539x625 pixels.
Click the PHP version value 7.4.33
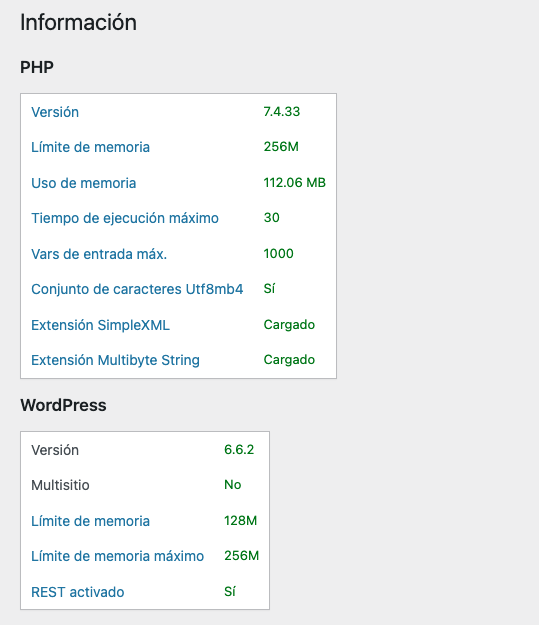pyautogui.click(x=281, y=112)
